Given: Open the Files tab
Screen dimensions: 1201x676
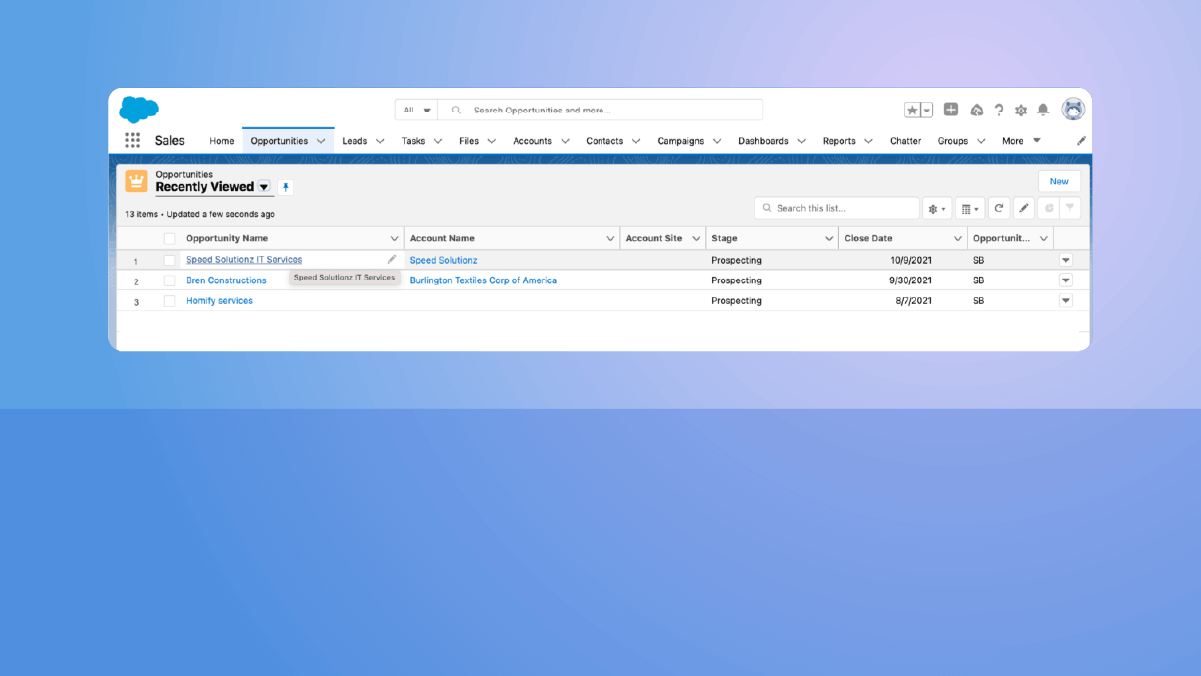Looking at the screenshot, I should [x=469, y=141].
